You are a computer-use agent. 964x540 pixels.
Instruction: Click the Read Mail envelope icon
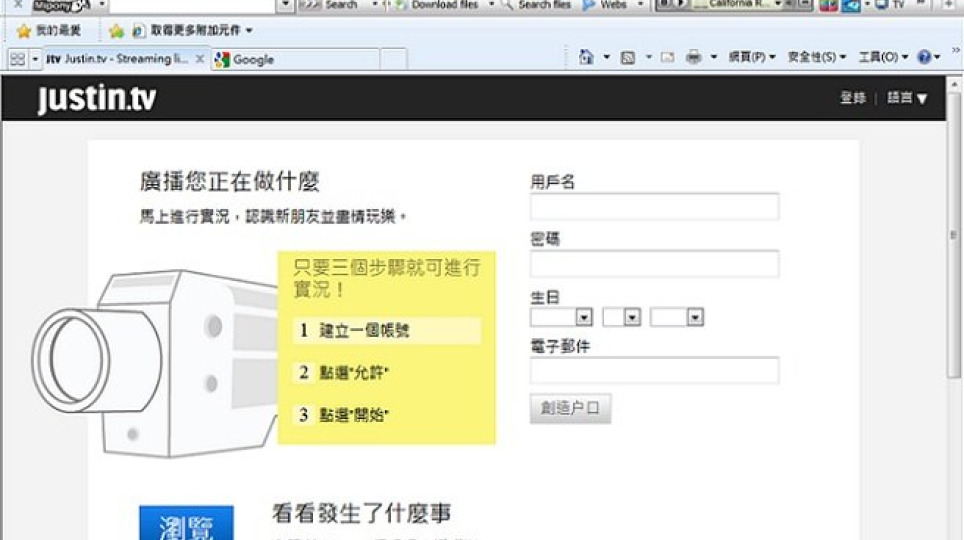click(x=667, y=58)
